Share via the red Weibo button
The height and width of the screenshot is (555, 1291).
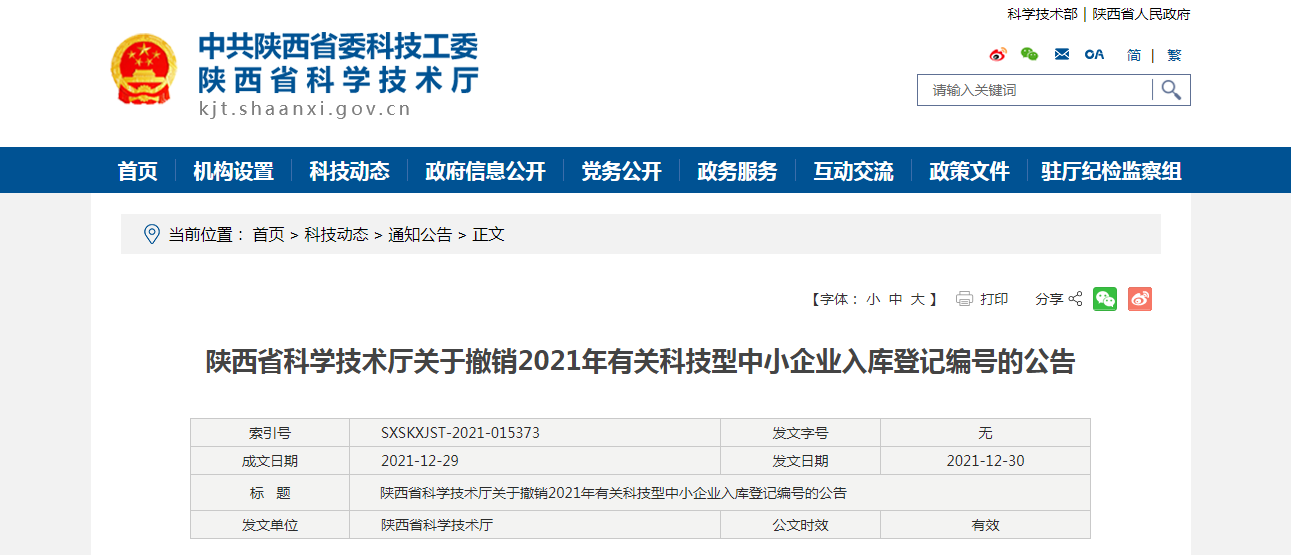[1140, 299]
